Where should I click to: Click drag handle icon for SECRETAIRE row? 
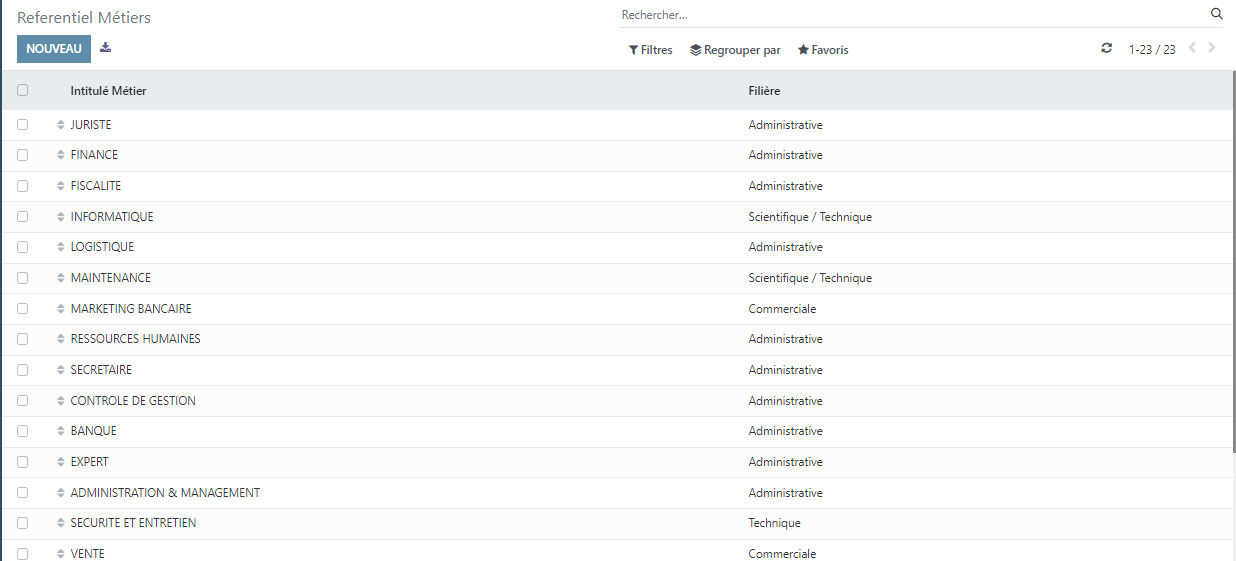60,370
